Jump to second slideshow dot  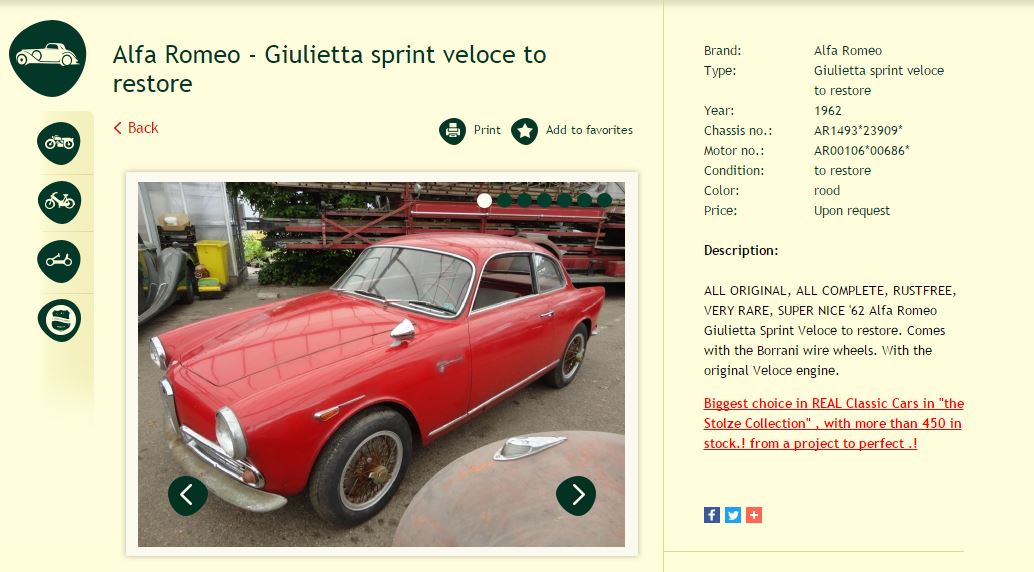(x=504, y=200)
